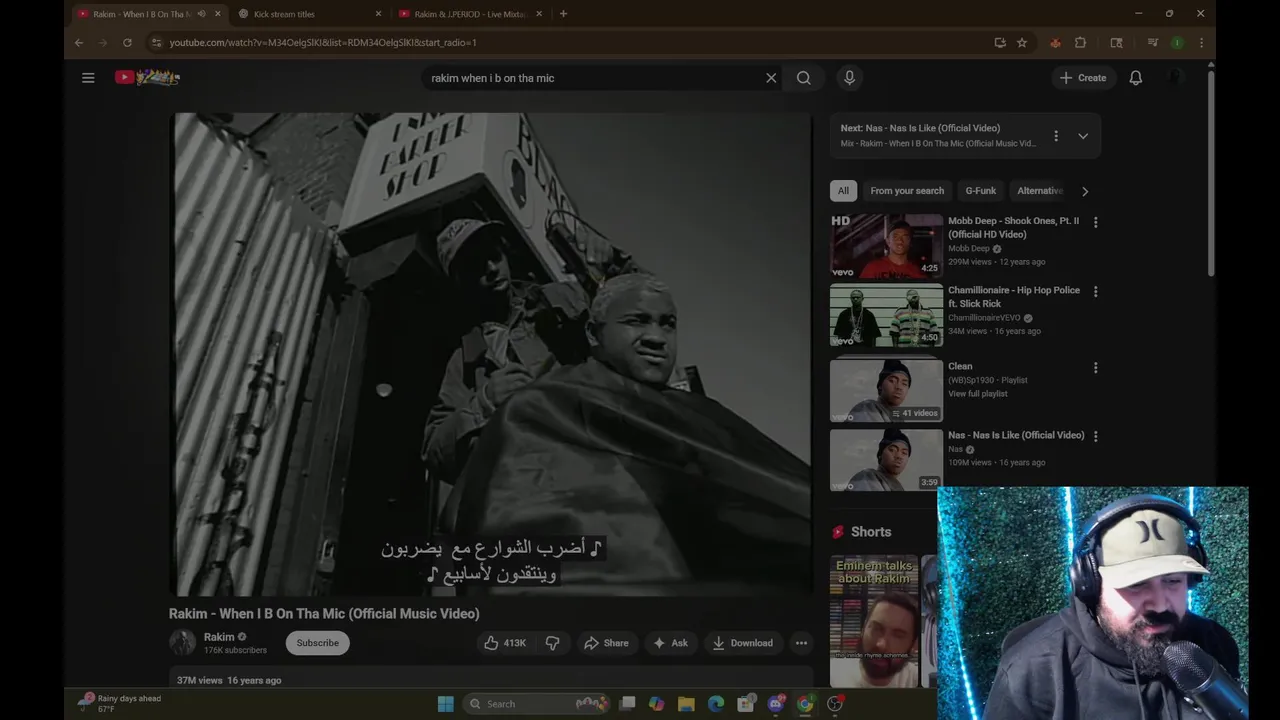Open YouTube notifications bell

coord(1136,78)
